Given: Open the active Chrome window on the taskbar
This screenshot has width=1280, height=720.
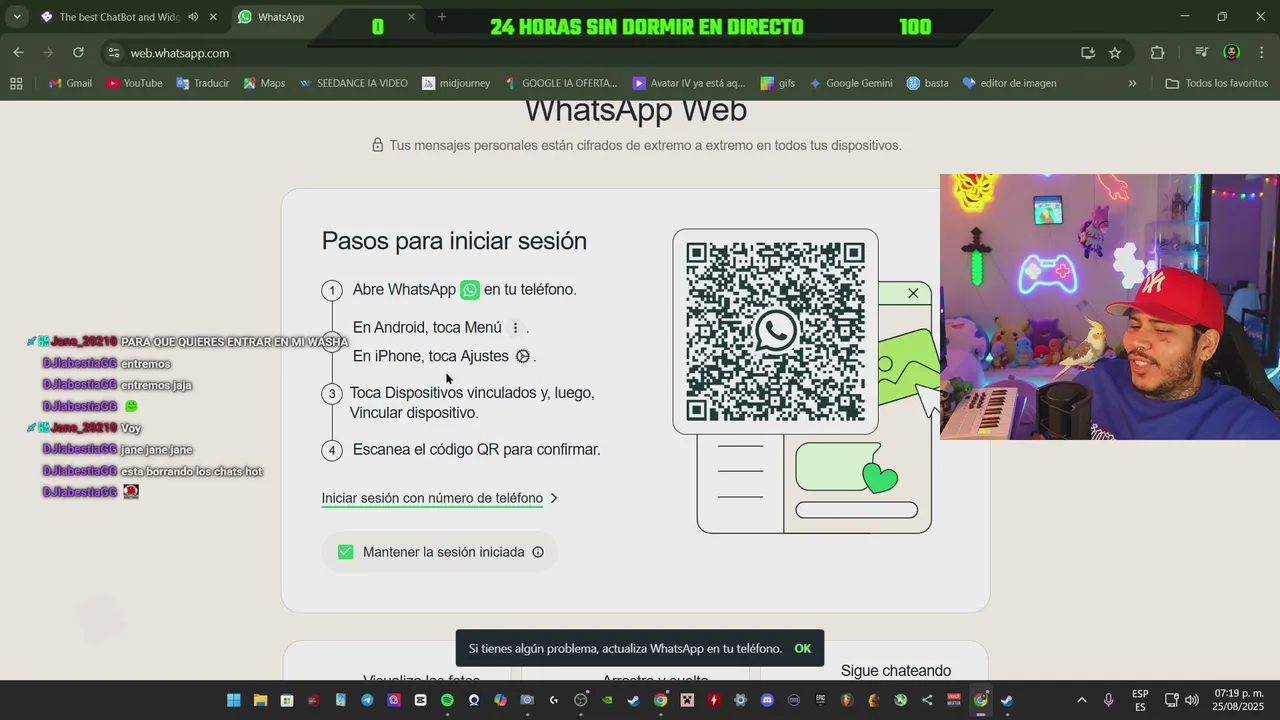Looking at the screenshot, I should coord(981,700).
